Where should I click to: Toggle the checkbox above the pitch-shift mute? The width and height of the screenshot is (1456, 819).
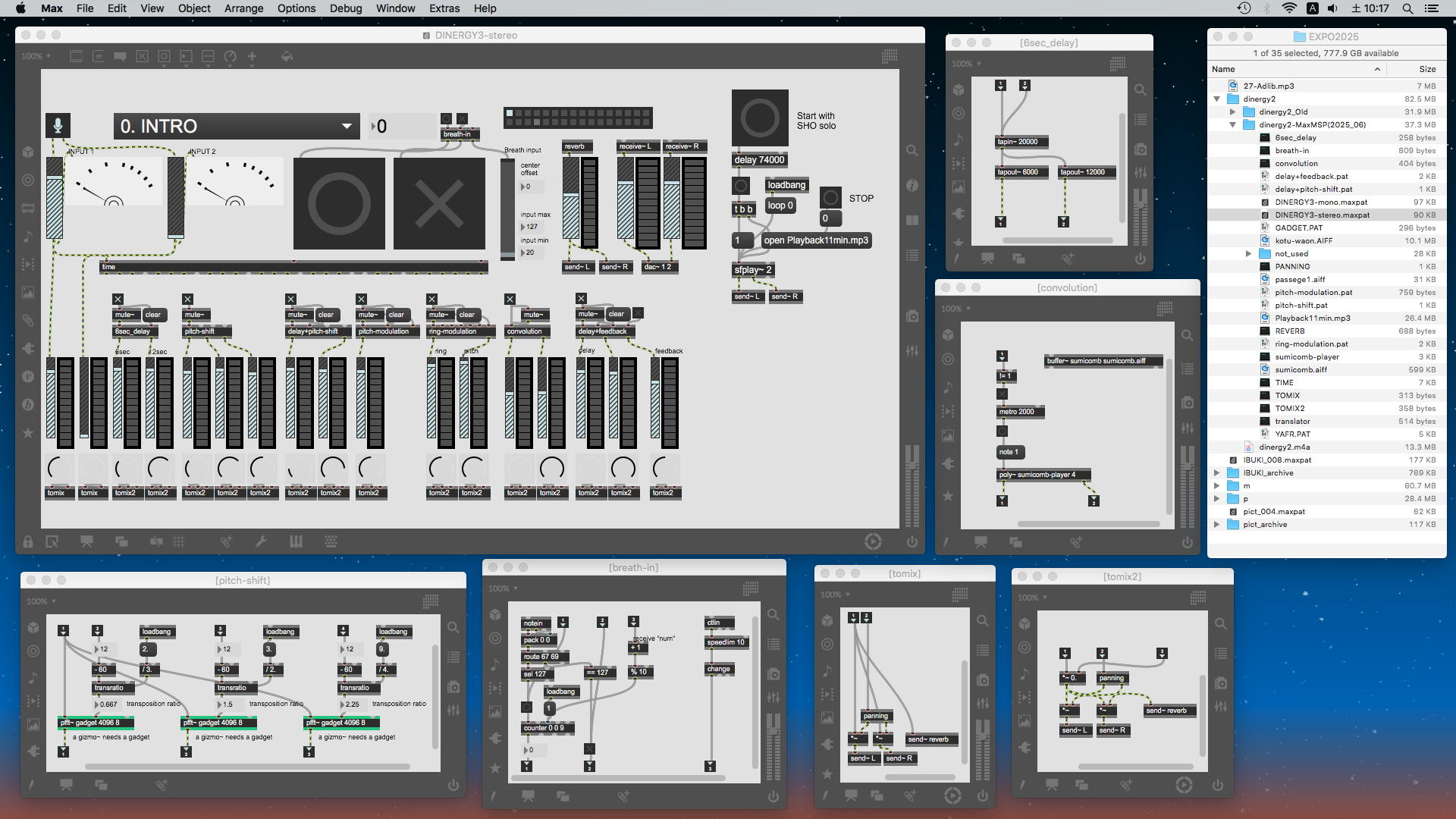[188, 300]
